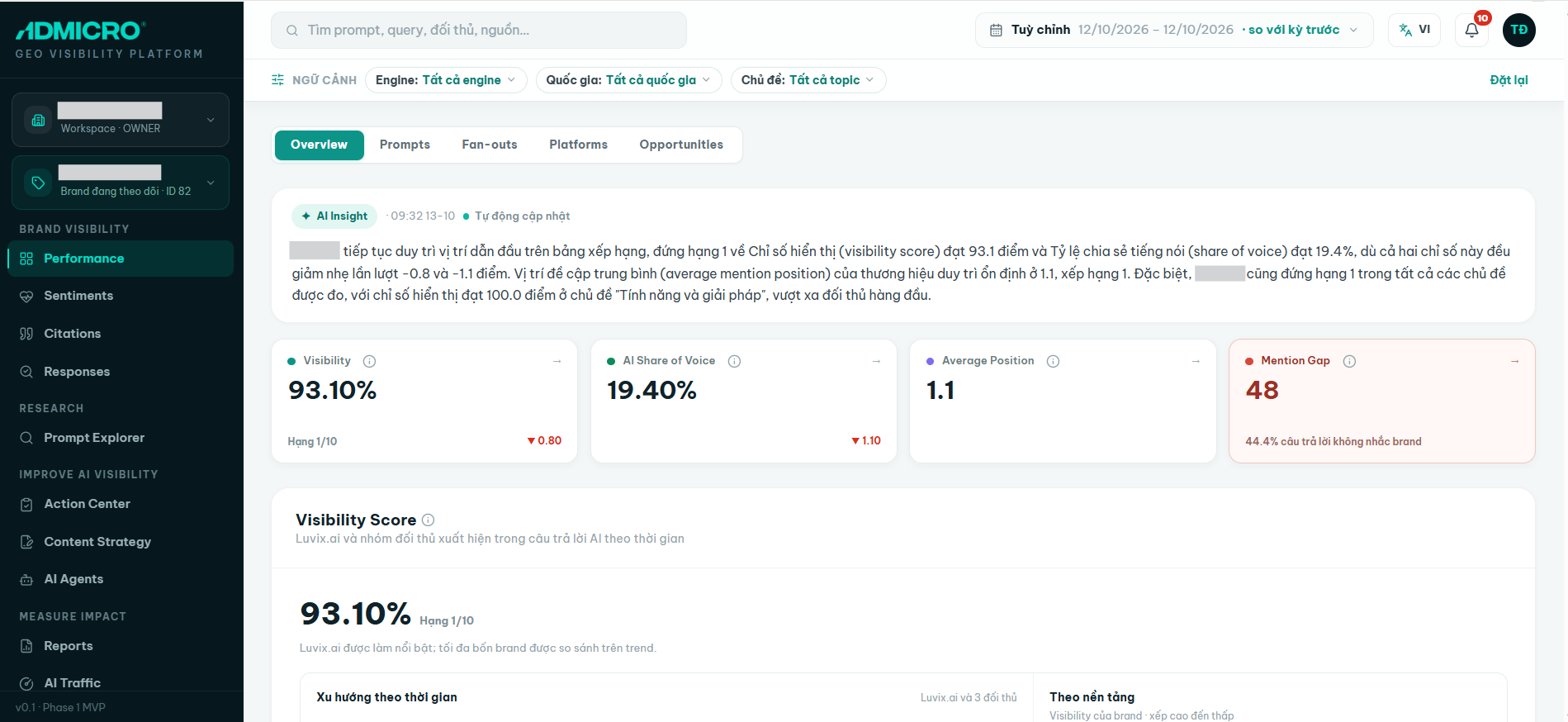The width and height of the screenshot is (1568, 722).
Task: Open Responses in the sidebar
Action: coord(121,372)
